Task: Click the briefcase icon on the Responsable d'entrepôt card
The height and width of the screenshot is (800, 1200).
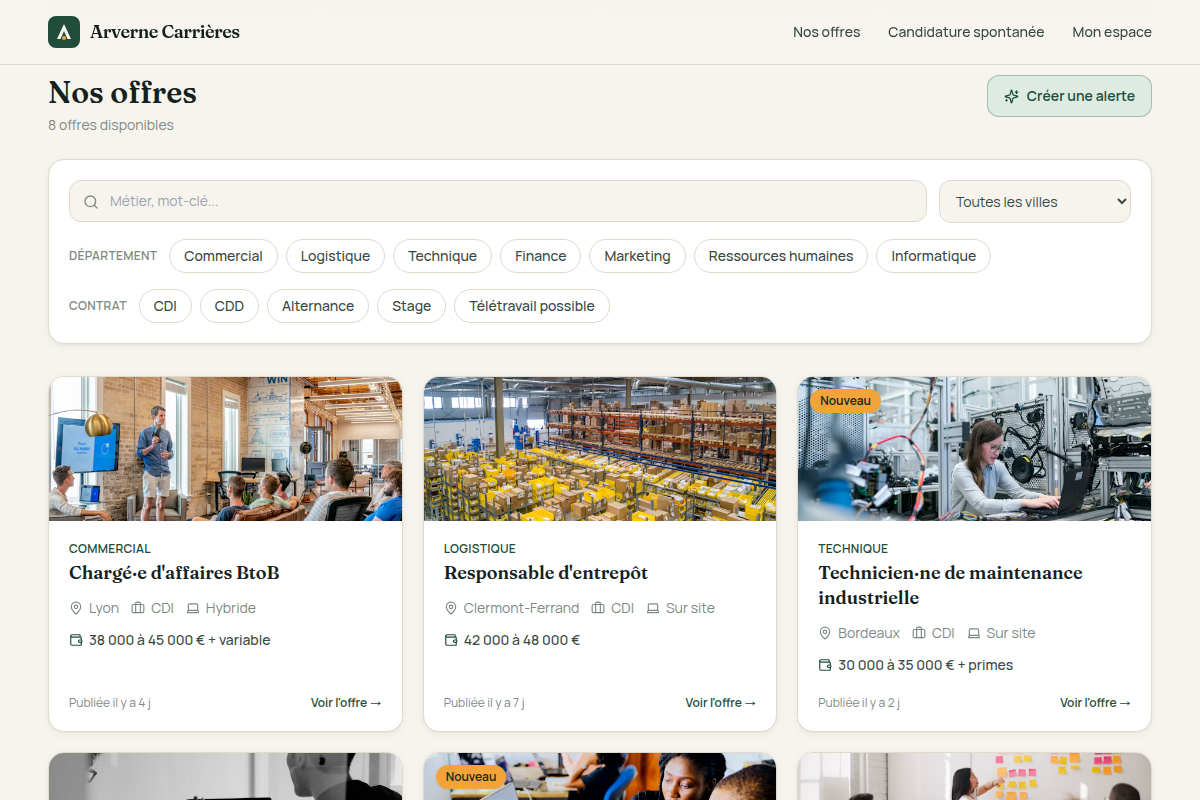Action: pos(598,608)
